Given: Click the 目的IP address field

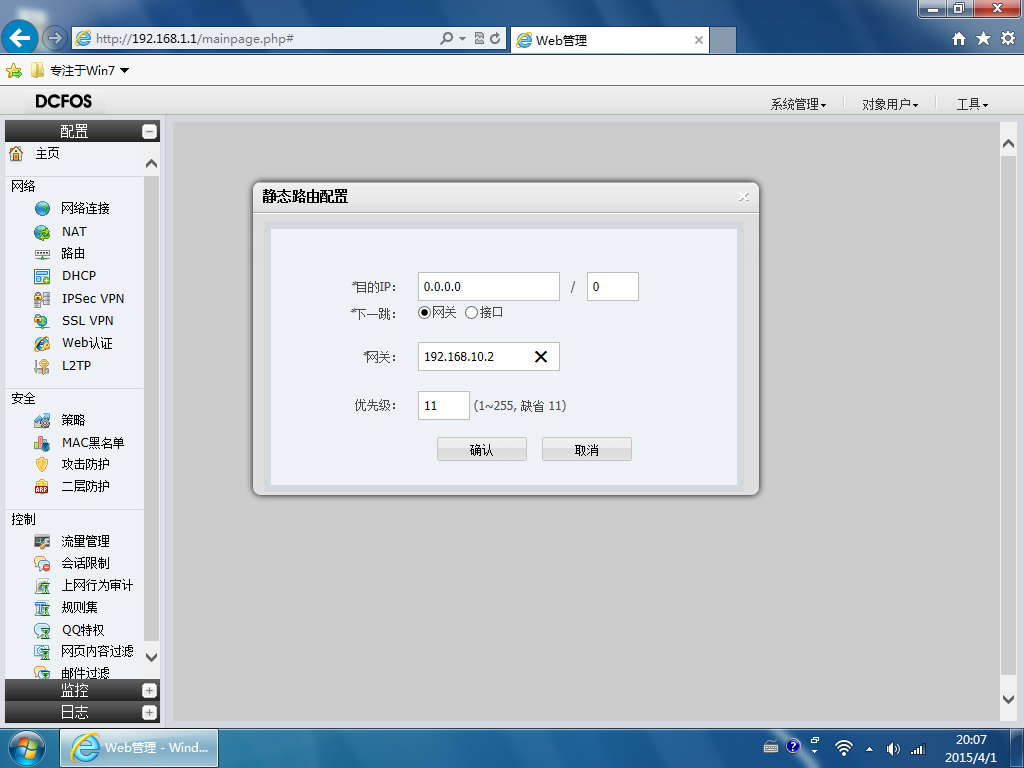Looking at the screenshot, I should [x=488, y=287].
